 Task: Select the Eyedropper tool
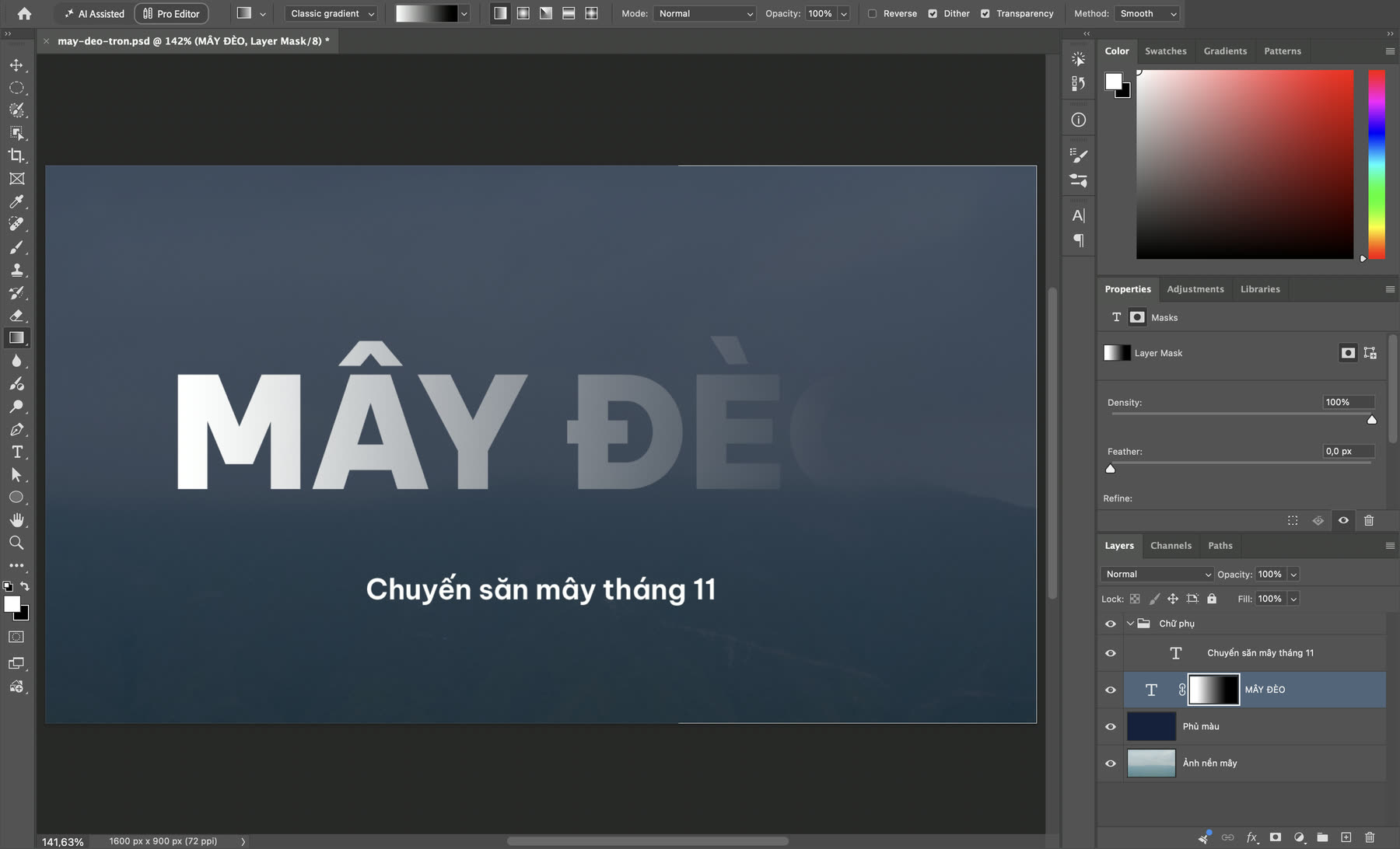(x=16, y=201)
